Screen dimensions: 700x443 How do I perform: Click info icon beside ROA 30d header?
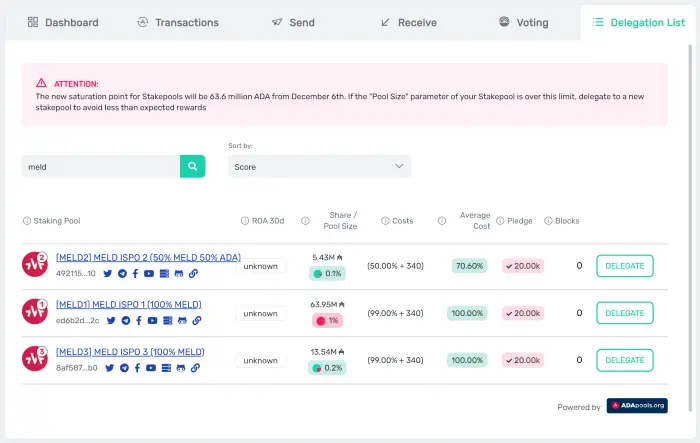click(x=245, y=221)
